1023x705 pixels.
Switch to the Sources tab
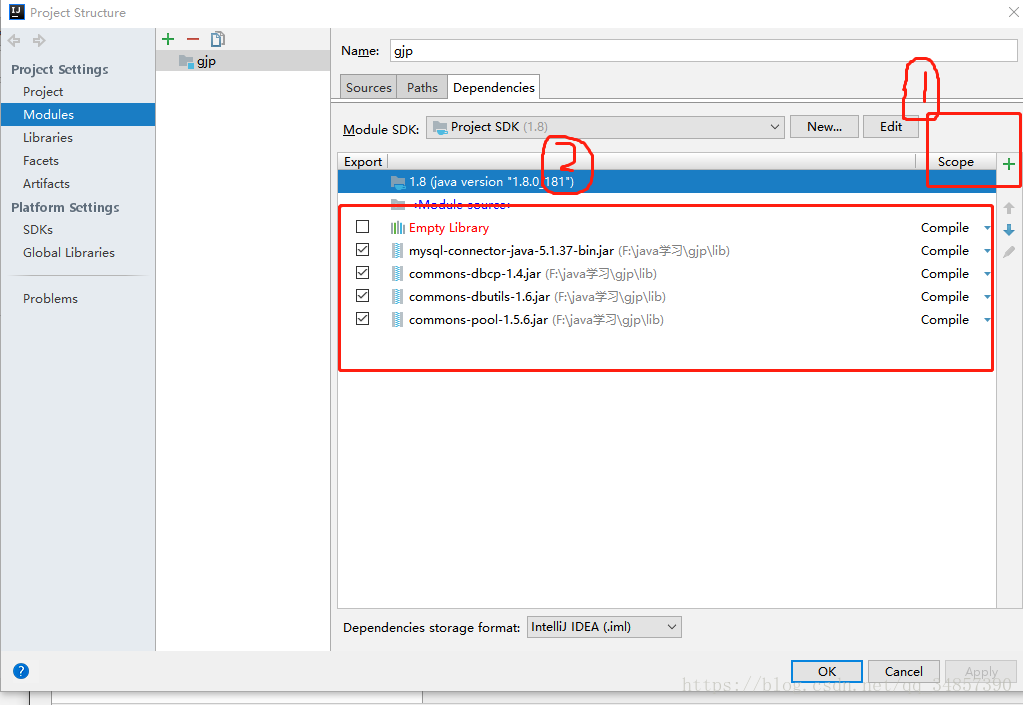(369, 87)
